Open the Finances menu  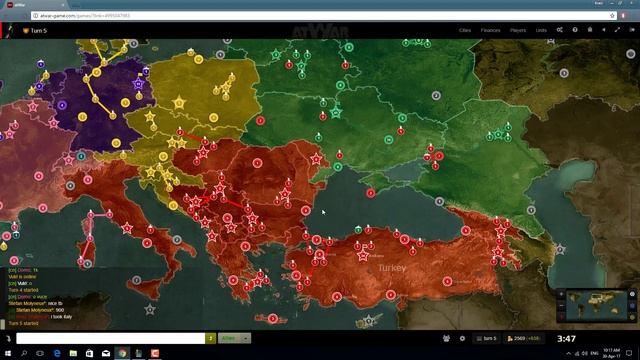click(x=490, y=30)
